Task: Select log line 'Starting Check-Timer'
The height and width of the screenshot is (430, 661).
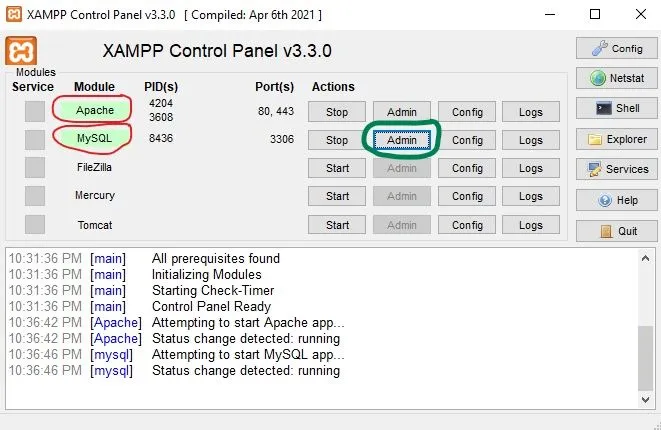Action: (x=213, y=290)
